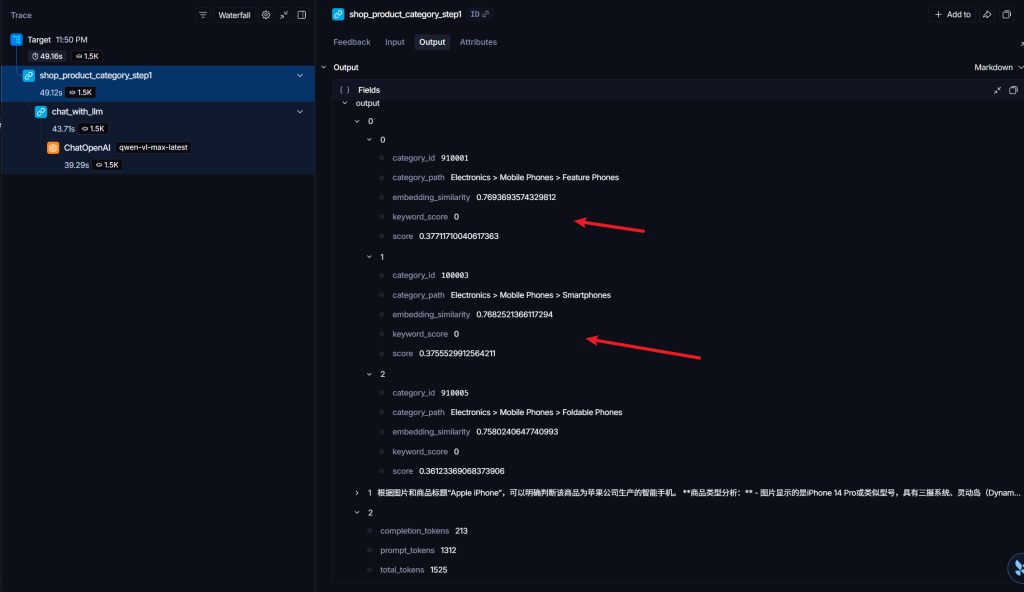Switch to the Input tab
The image size is (1024, 592).
coord(394,42)
